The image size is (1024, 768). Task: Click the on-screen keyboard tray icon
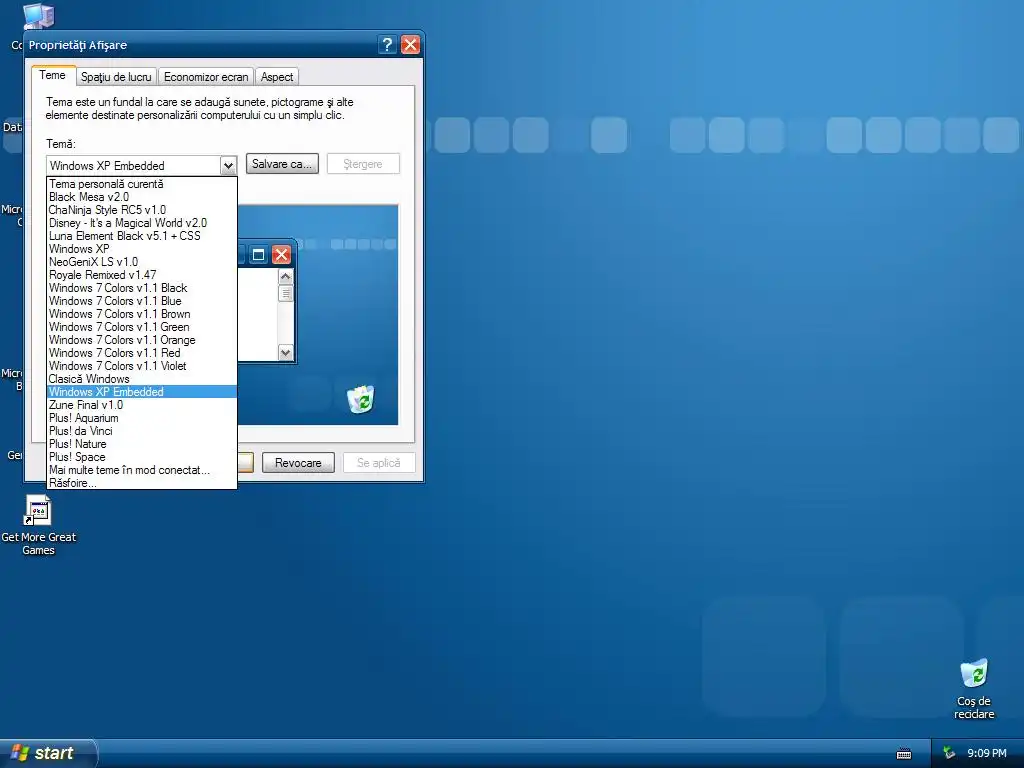coord(904,754)
